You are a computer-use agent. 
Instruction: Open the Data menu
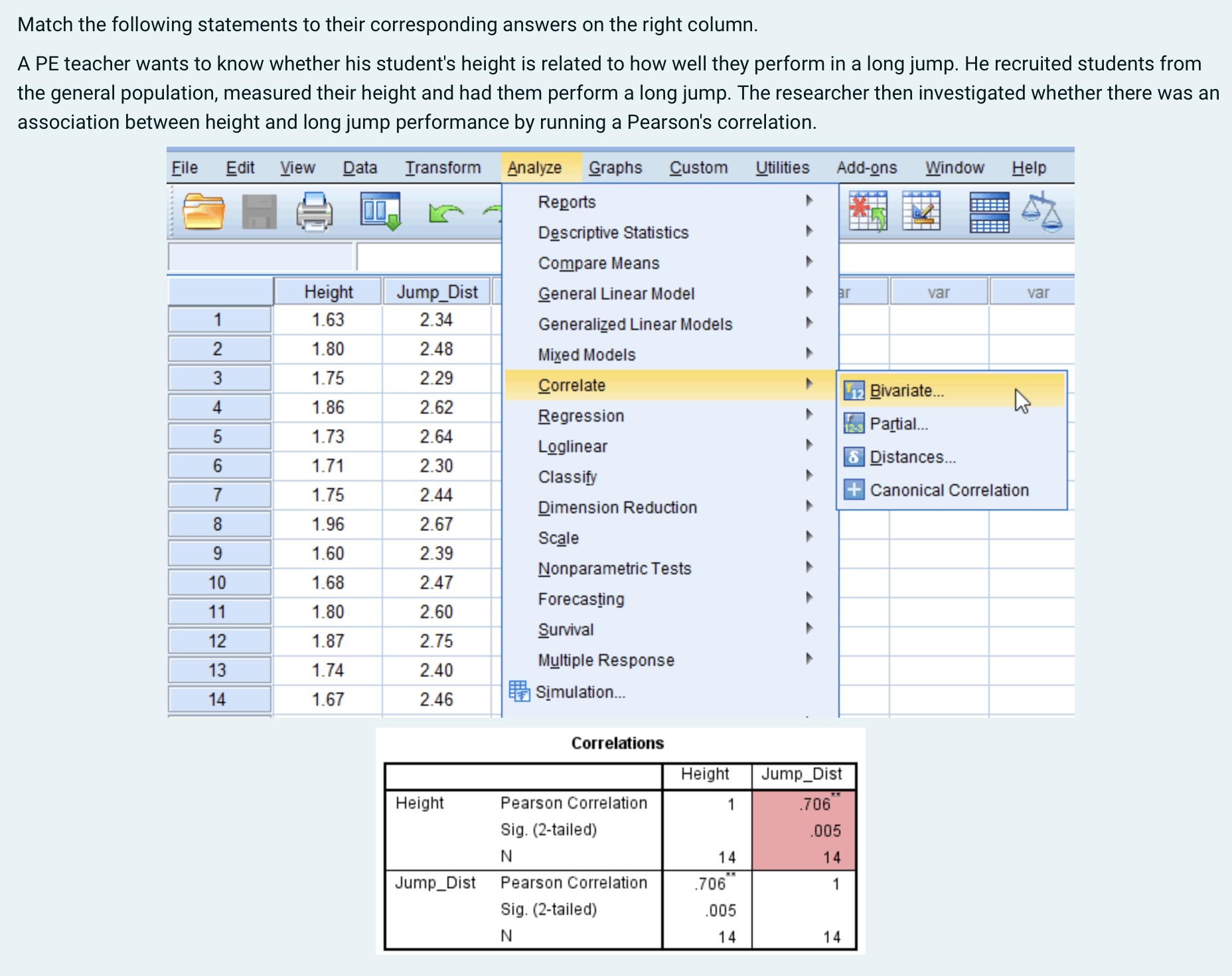pyautogui.click(x=360, y=167)
